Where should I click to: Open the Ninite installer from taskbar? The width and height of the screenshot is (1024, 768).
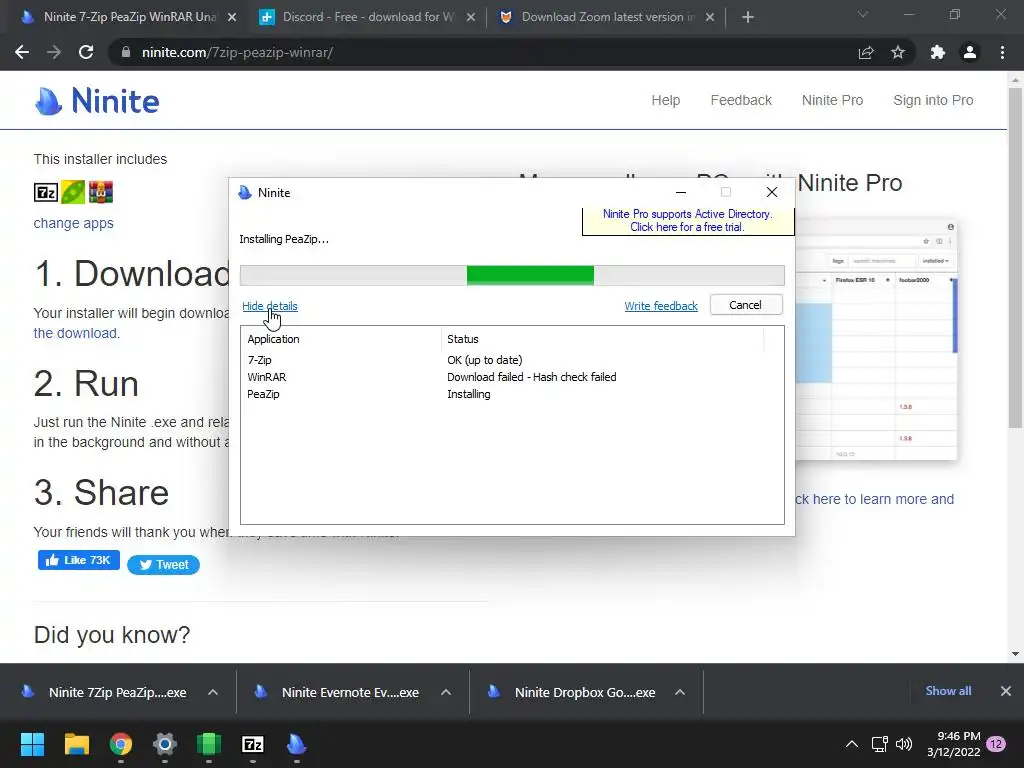tap(296, 744)
